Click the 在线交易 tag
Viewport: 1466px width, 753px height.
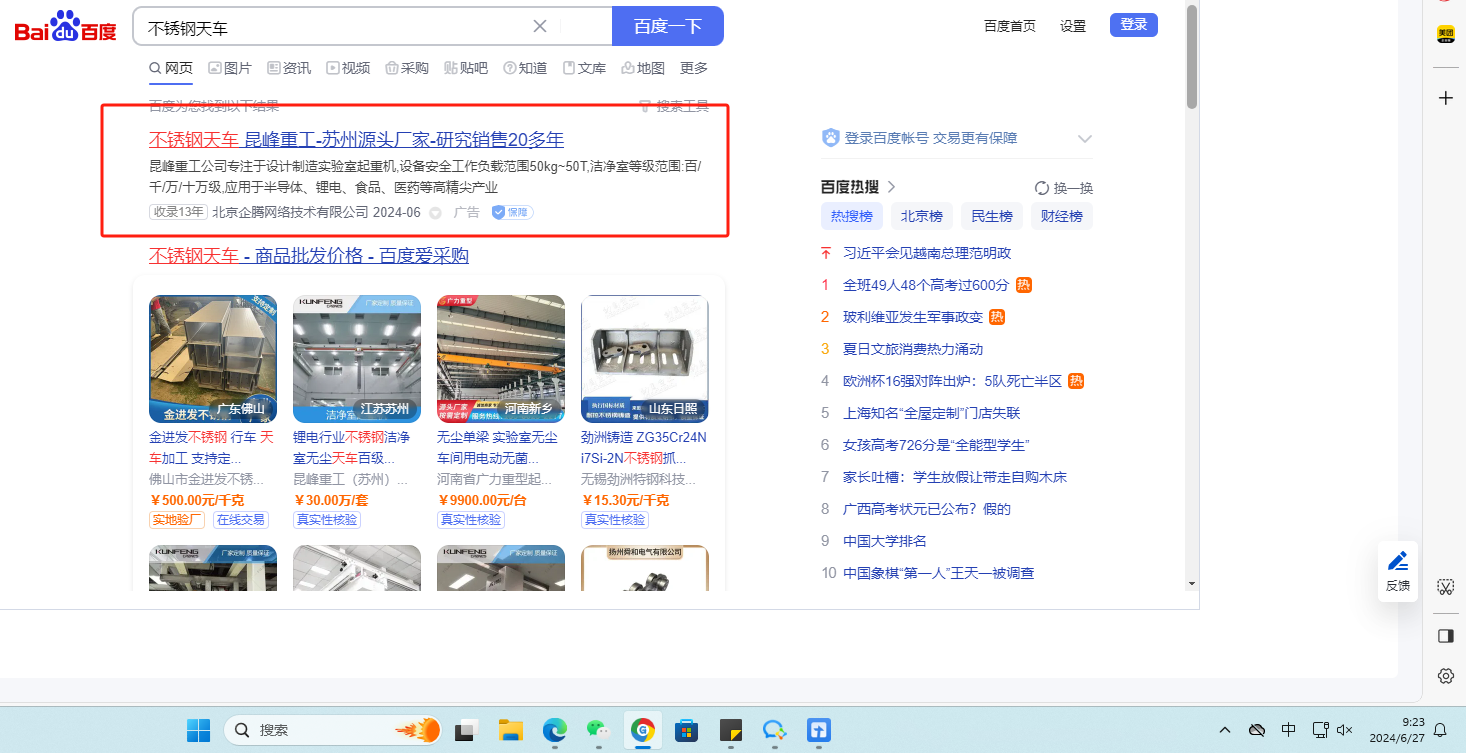click(x=241, y=520)
